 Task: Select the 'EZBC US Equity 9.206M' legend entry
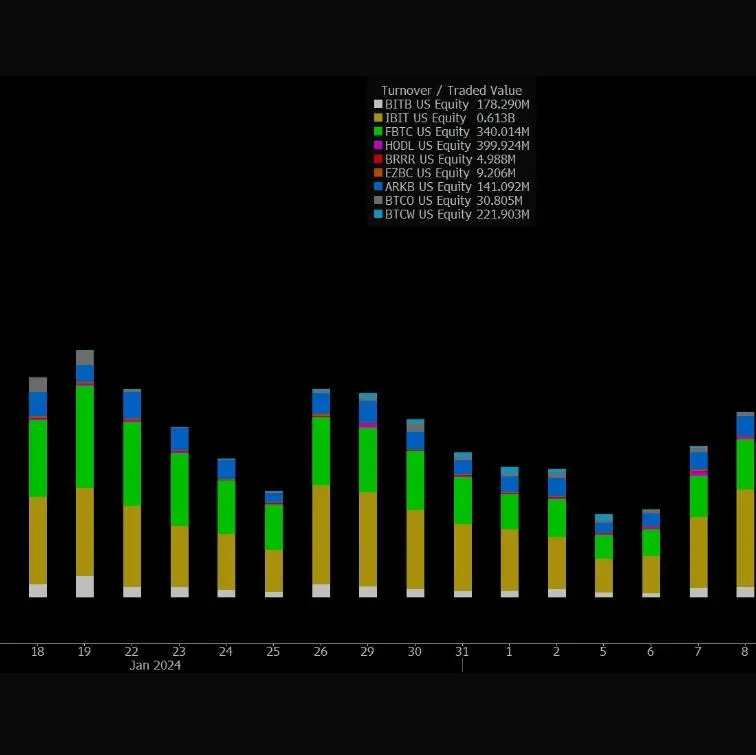[445, 173]
